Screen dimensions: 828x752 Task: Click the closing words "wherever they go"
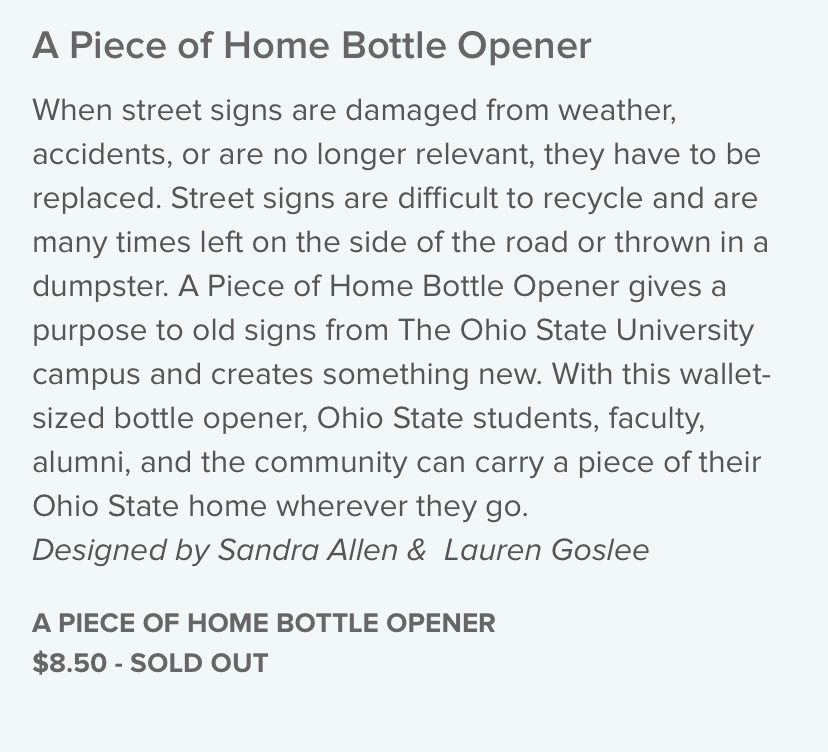pos(400,507)
